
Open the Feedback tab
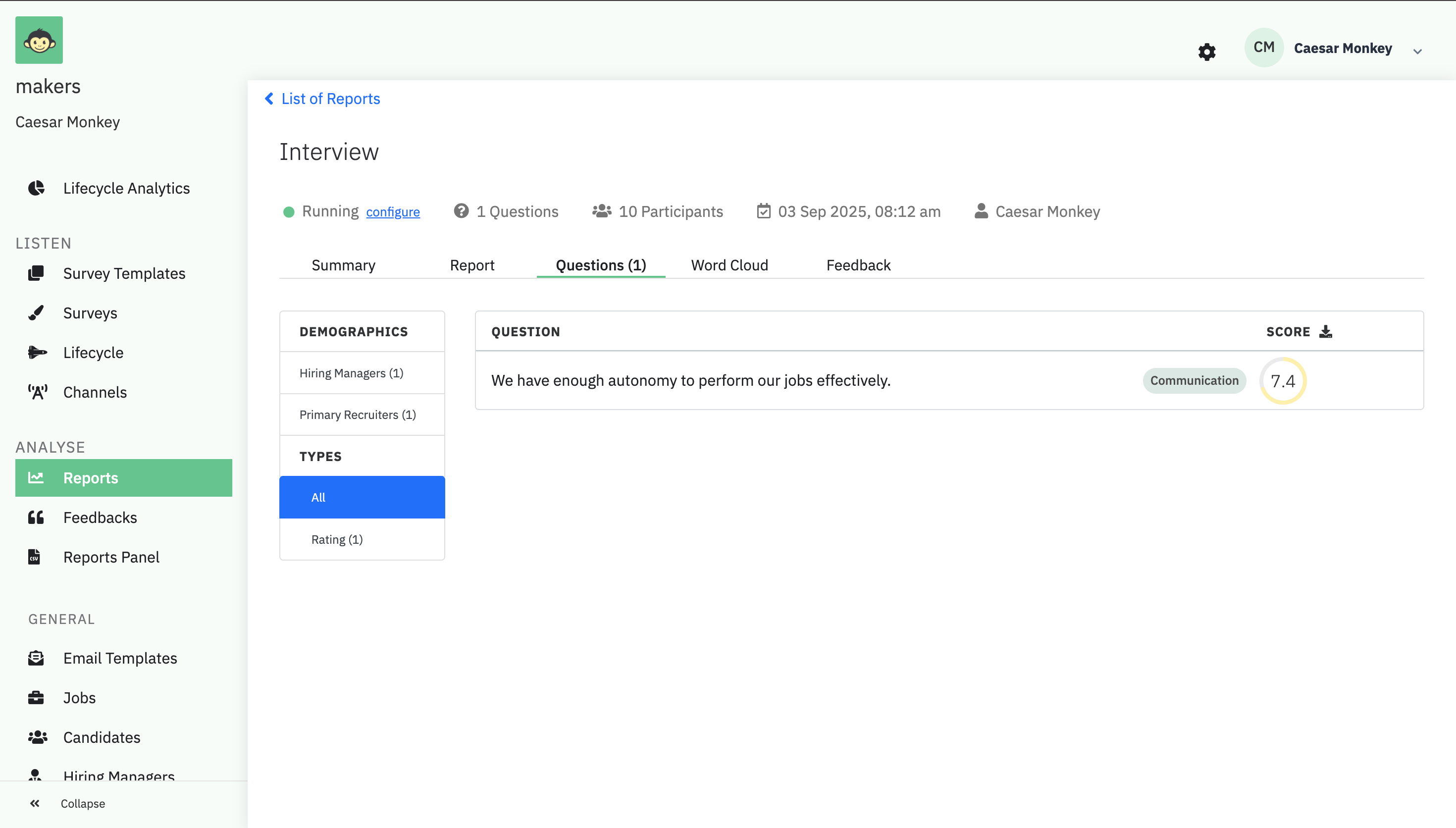click(858, 265)
